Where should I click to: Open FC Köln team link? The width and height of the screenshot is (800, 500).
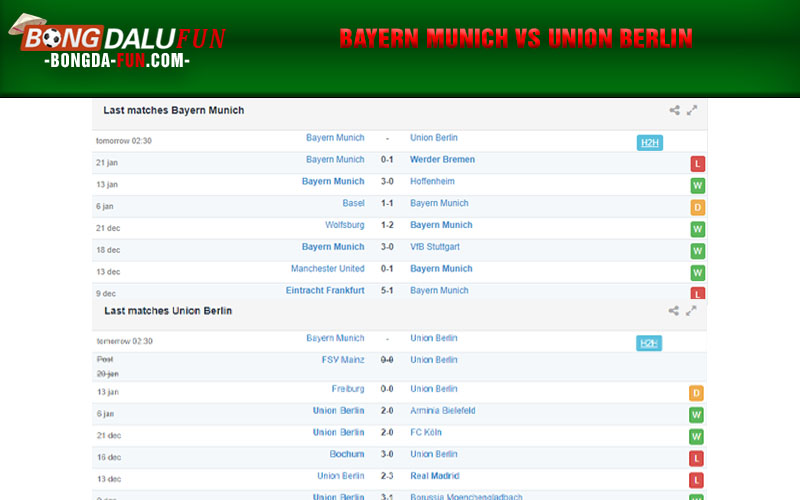pyautogui.click(x=426, y=432)
